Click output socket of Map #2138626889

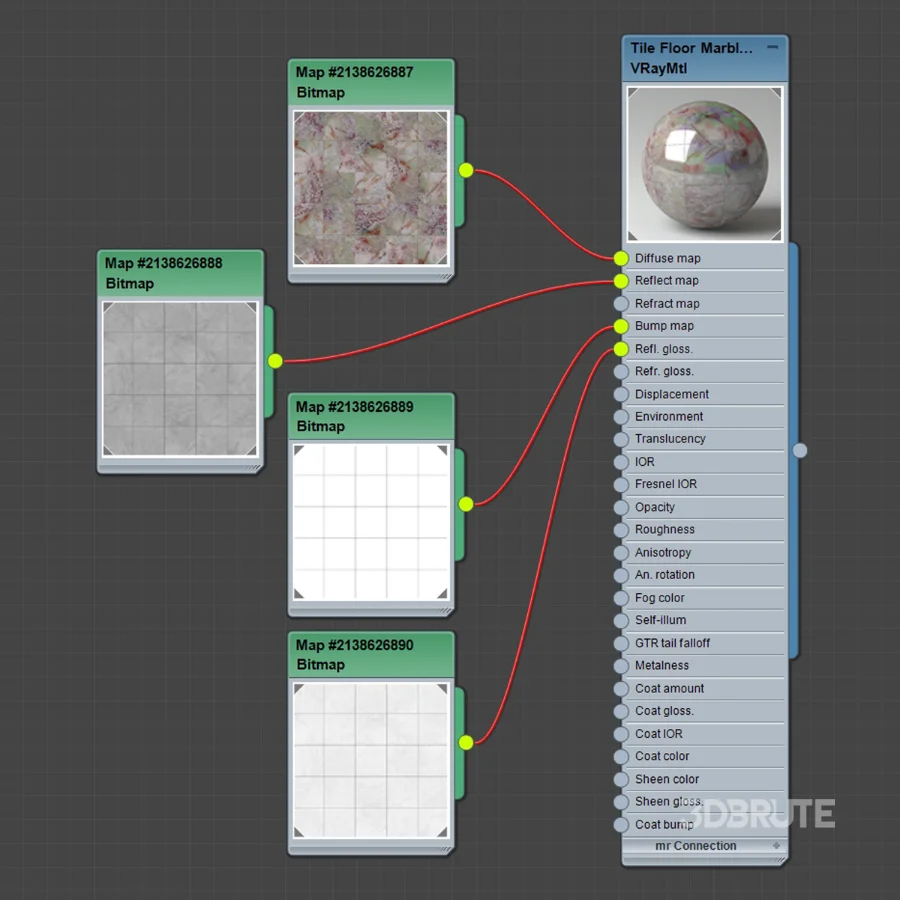pos(466,504)
